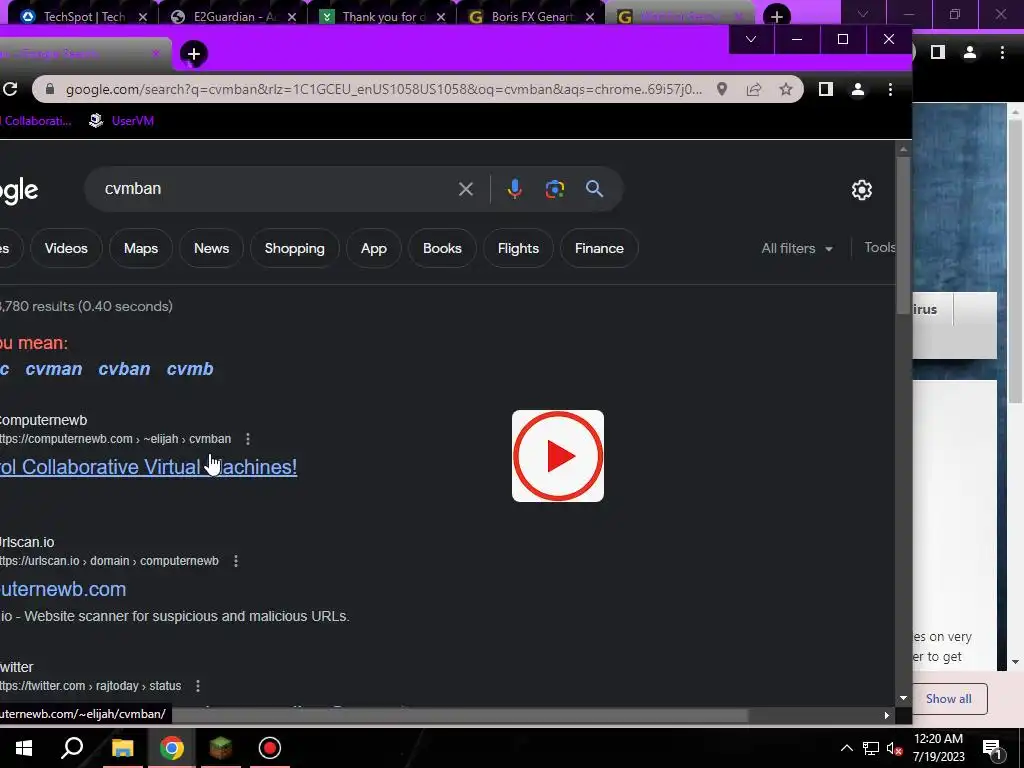
Task: Close the TechSpot tab
Action: (143, 17)
